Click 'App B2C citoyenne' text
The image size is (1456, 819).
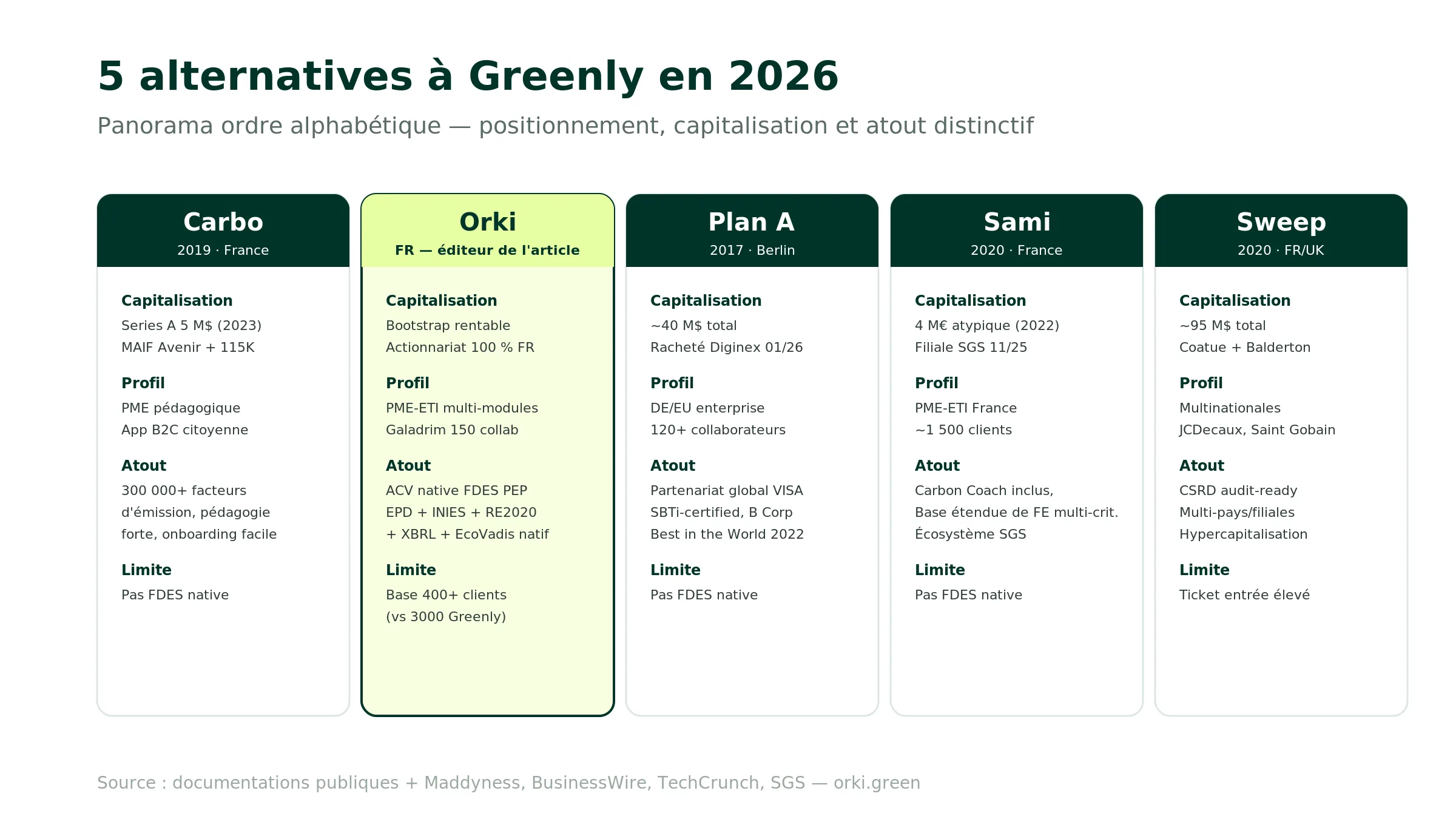click(185, 430)
